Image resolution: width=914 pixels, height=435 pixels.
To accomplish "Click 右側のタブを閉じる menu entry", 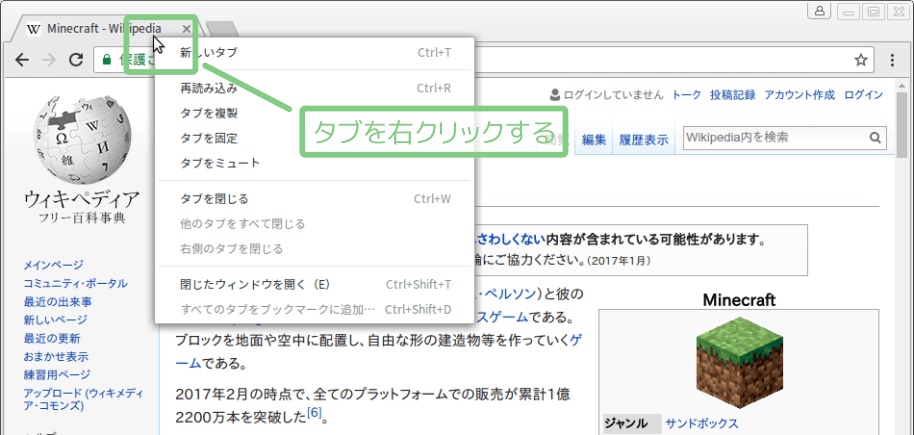I will 315,249.
